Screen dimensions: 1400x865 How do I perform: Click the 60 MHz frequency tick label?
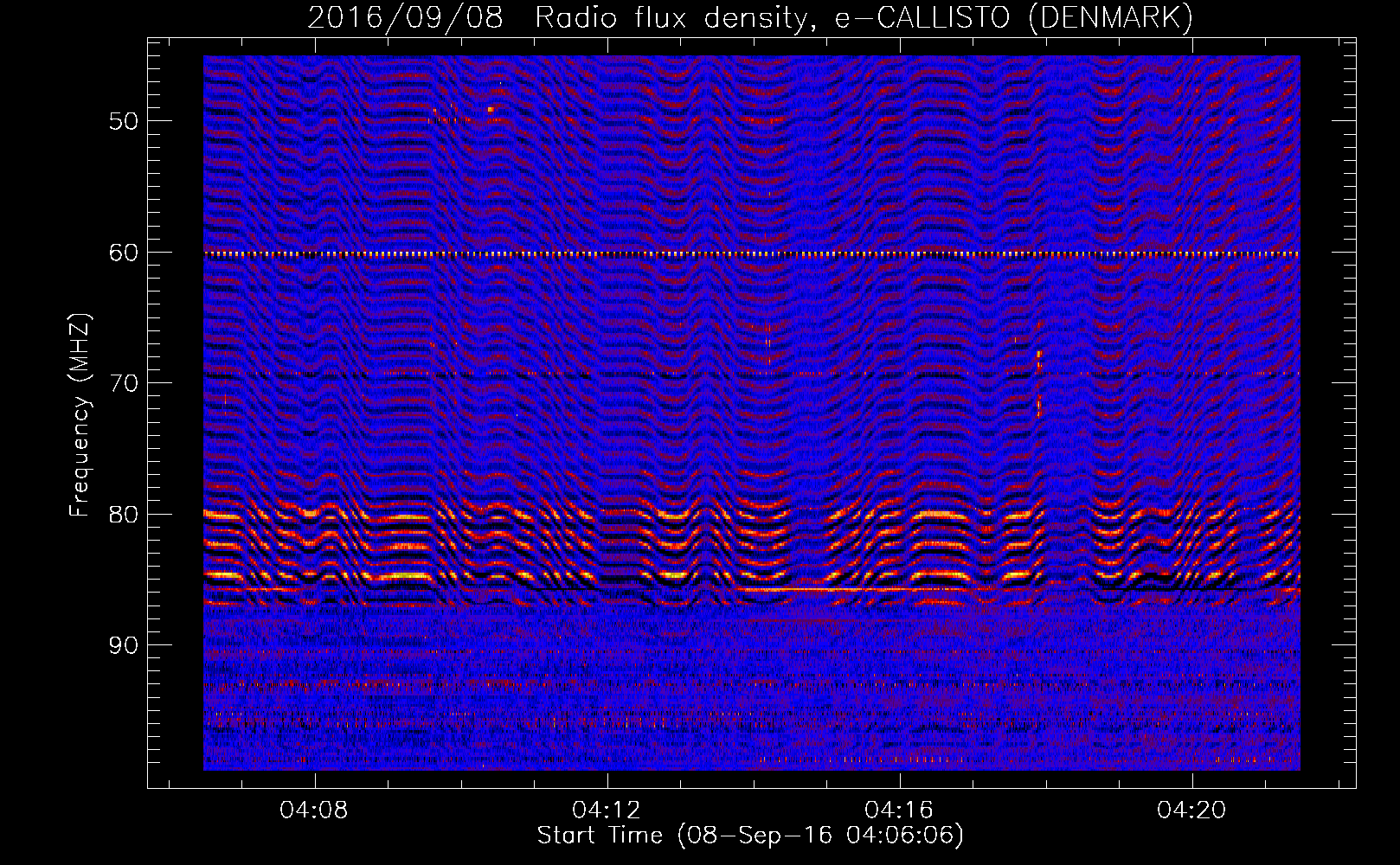pos(124,253)
